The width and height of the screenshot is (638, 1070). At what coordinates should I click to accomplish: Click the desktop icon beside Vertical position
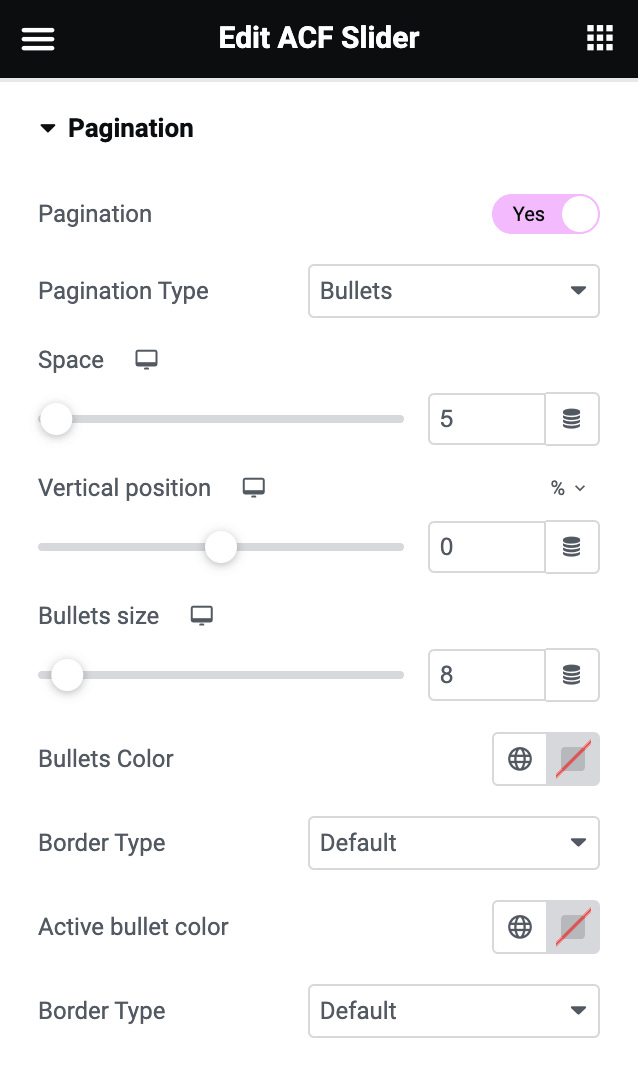(253, 487)
